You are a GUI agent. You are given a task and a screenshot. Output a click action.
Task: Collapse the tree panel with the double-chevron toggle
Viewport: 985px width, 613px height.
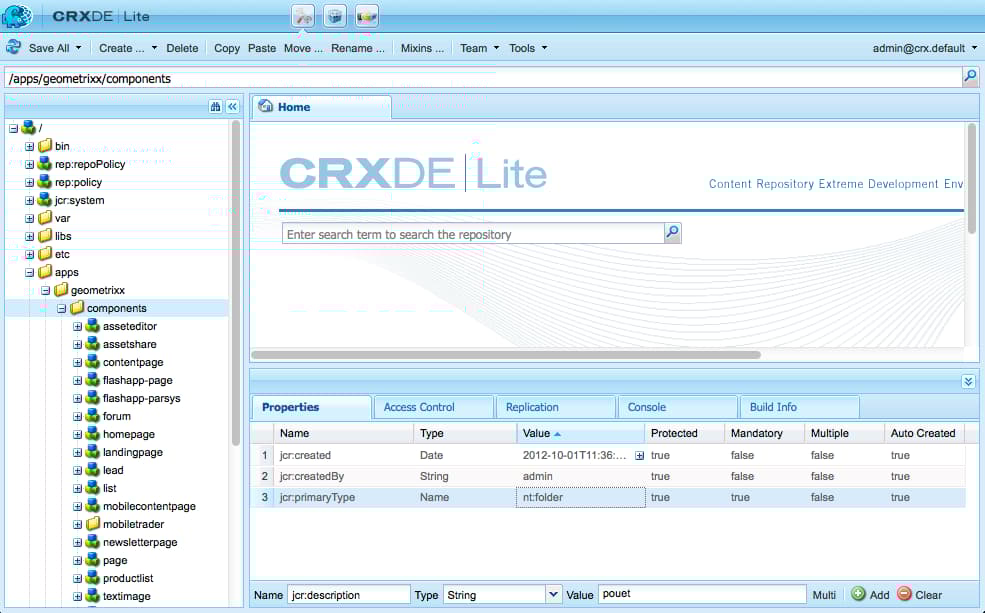[232, 106]
